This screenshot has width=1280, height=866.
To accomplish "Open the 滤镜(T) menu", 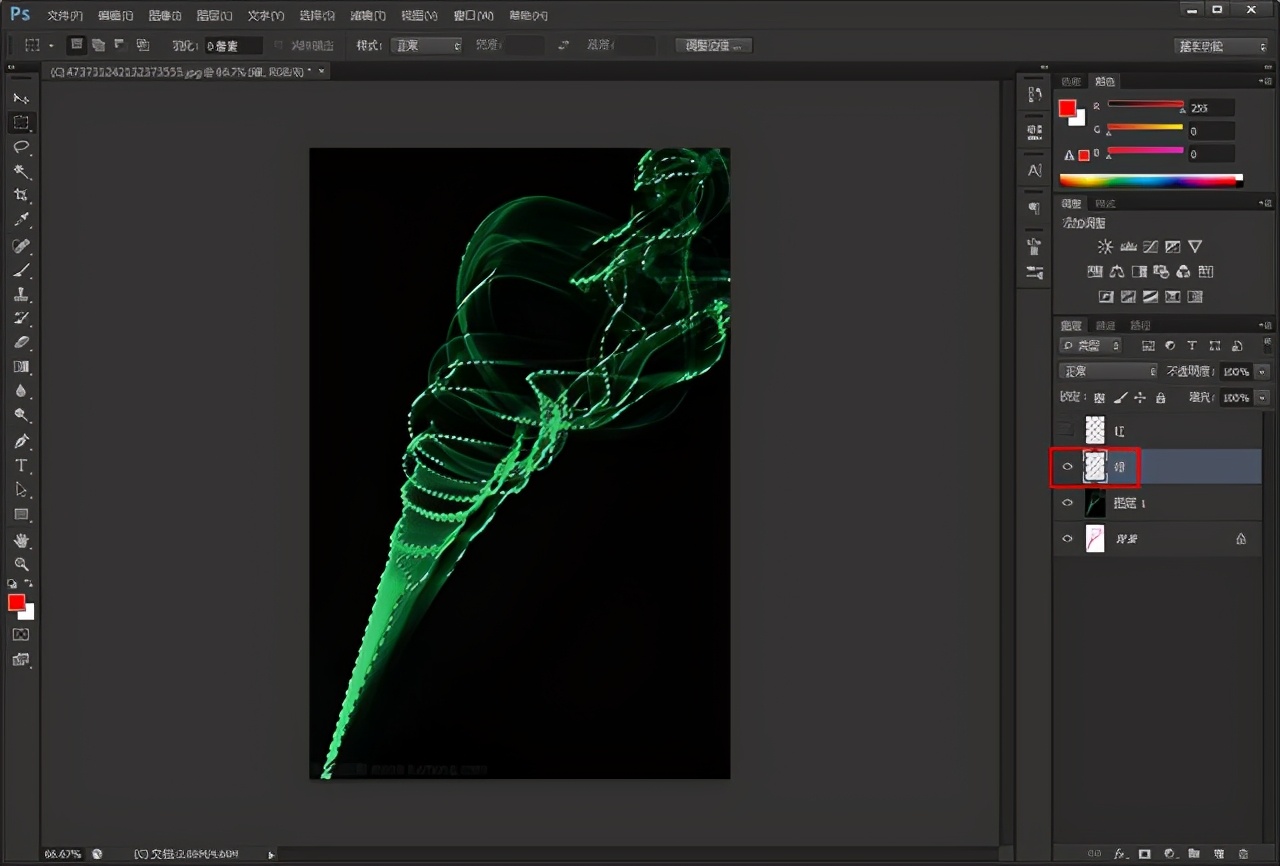I will (x=368, y=16).
